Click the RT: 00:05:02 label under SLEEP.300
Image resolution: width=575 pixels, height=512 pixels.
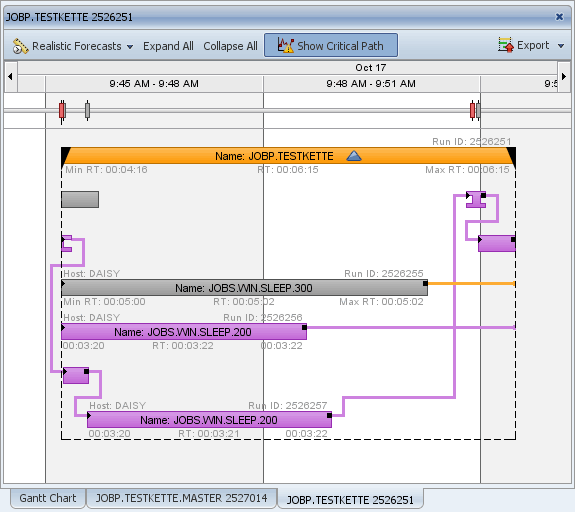pos(244,302)
